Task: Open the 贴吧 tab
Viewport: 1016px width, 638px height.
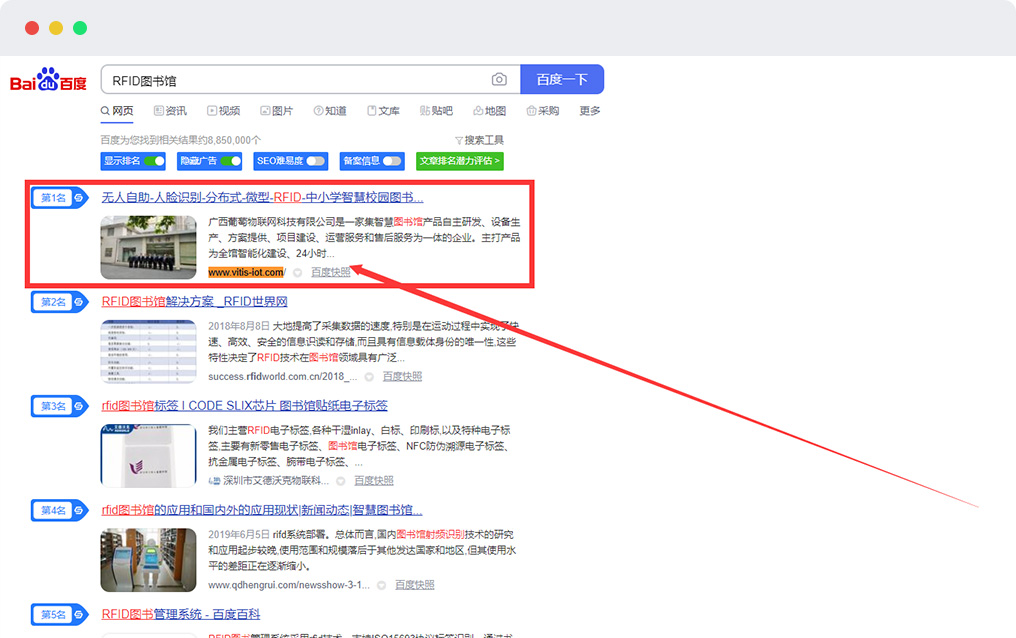Action: point(436,111)
